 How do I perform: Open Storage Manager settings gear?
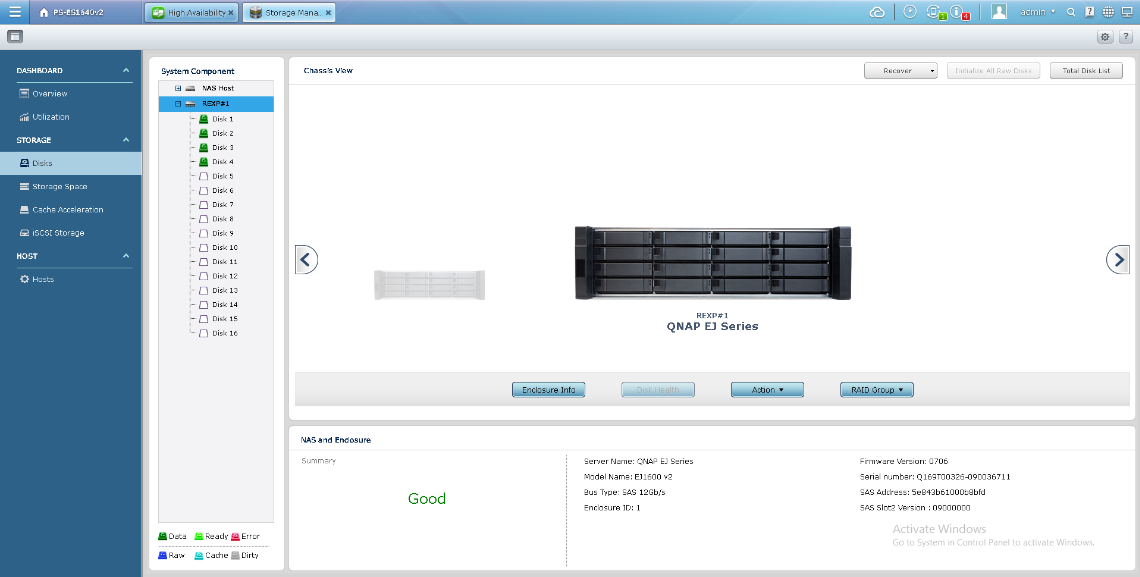pos(1105,37)
